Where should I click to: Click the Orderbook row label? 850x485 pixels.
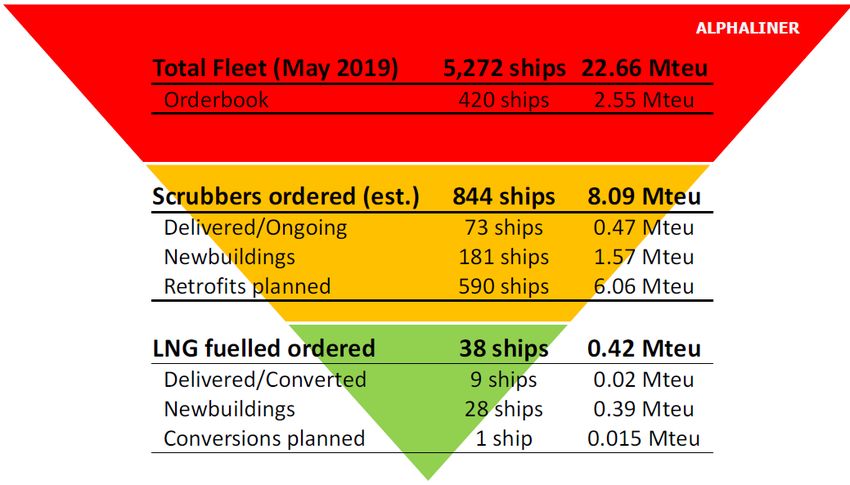pos(216,100)
